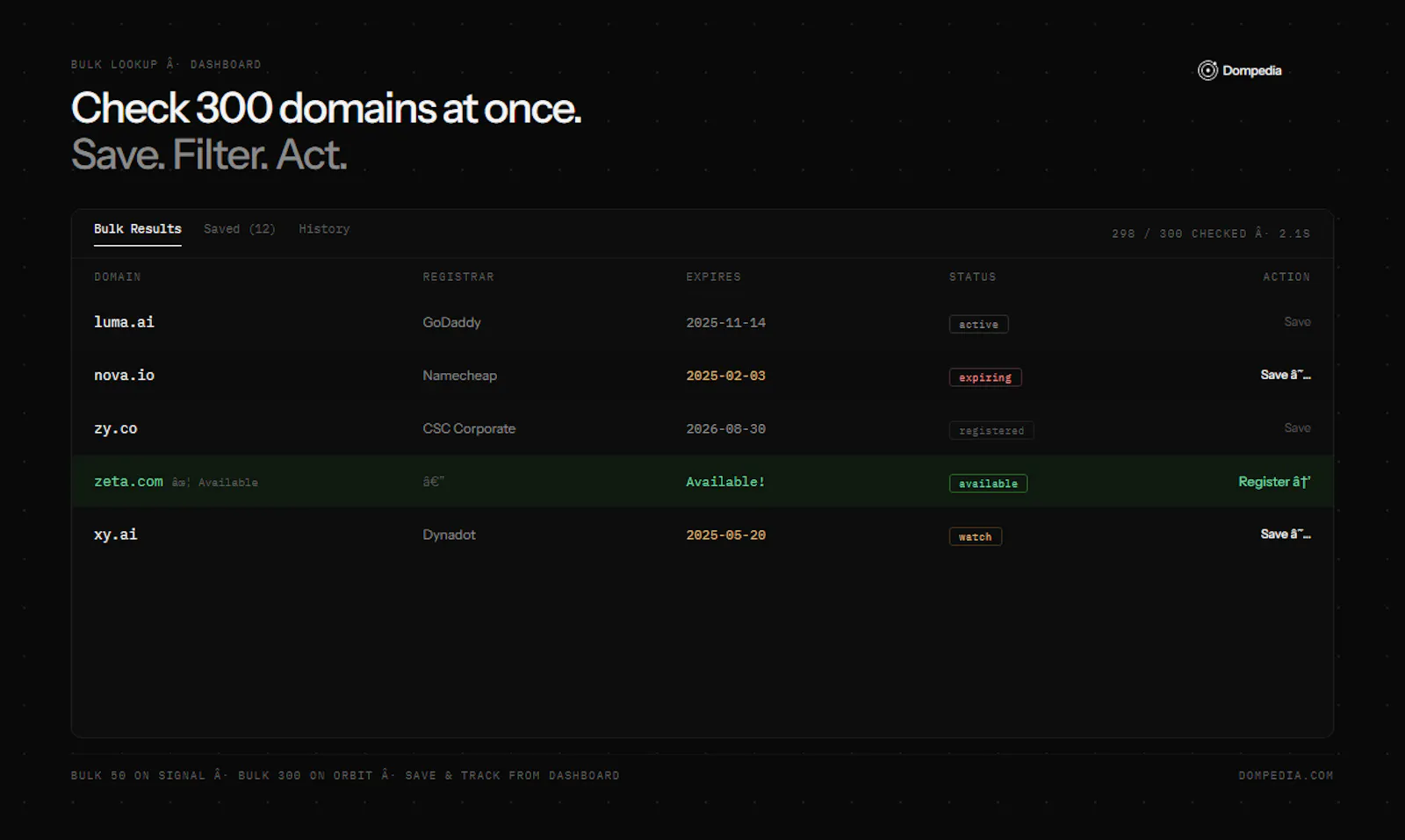The height and width of the screenshot is (840, 1405).
Task: Click the EXPIRES column header
Action: point(713,276)
